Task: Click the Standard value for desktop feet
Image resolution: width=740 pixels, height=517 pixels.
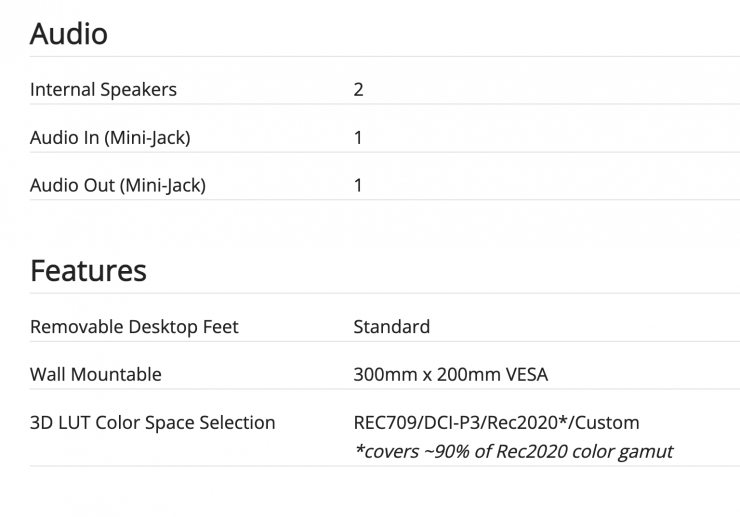Action: tap(391, 327)
